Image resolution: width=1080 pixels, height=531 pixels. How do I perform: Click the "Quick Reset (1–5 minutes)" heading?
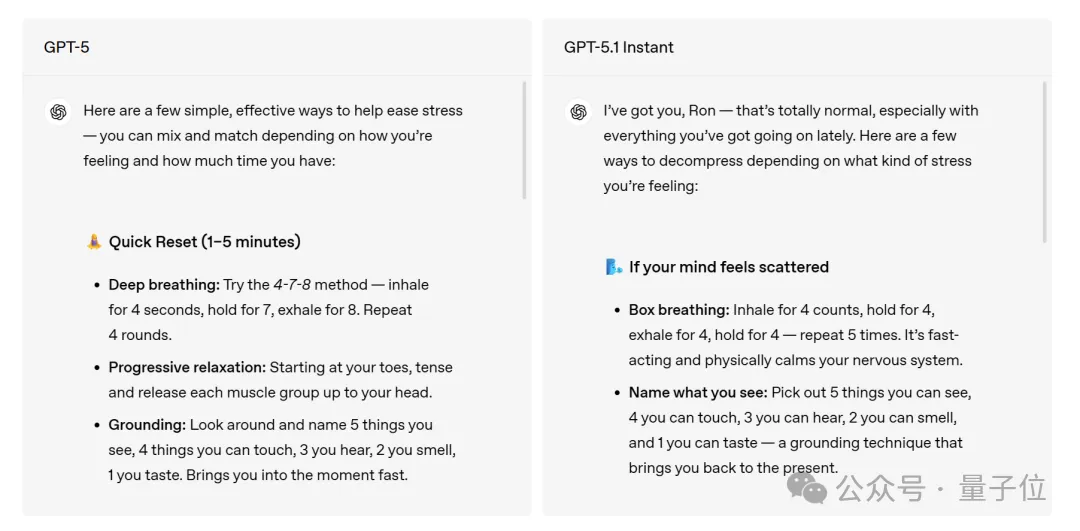[205, 241]
